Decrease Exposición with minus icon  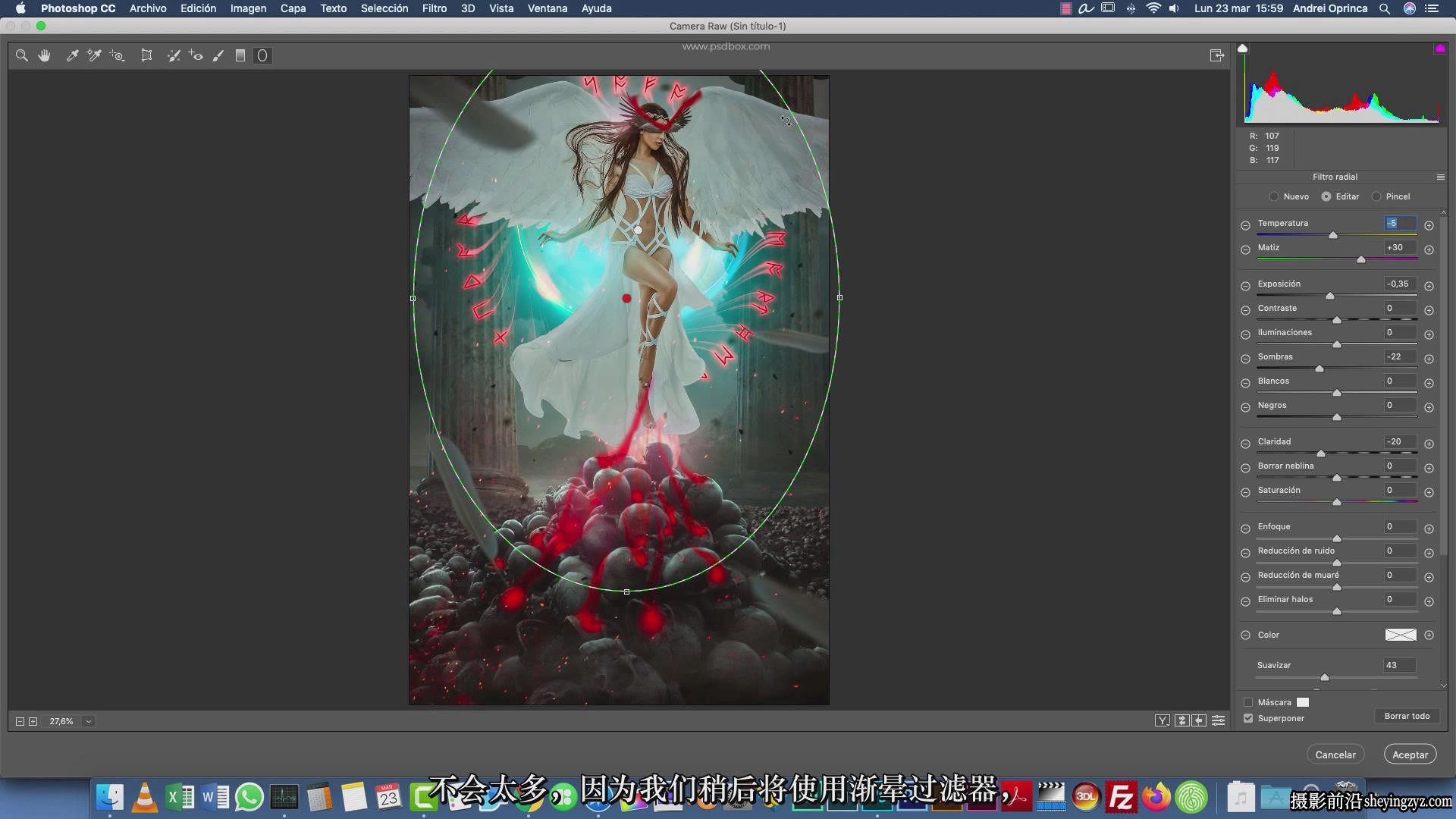tap(1245, 286)
